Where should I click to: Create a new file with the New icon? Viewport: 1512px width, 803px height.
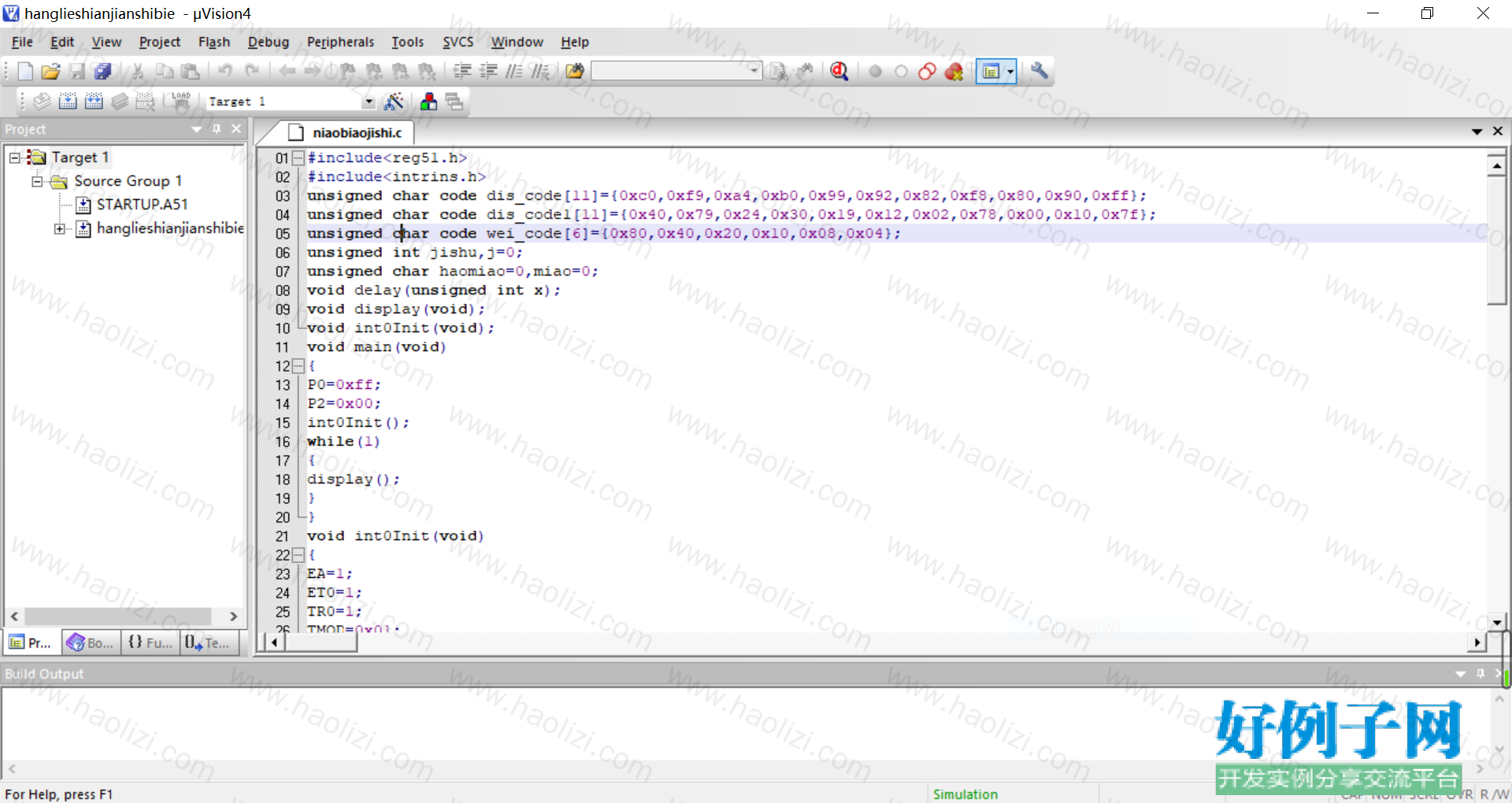click(x=24, y=72)
